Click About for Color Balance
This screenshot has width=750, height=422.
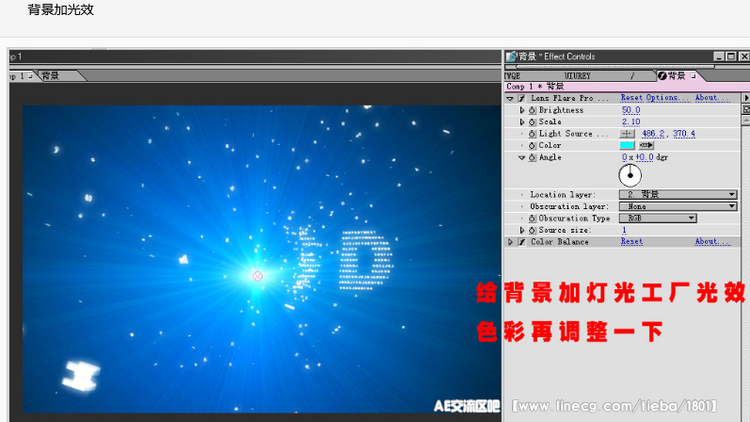(712, 242)
